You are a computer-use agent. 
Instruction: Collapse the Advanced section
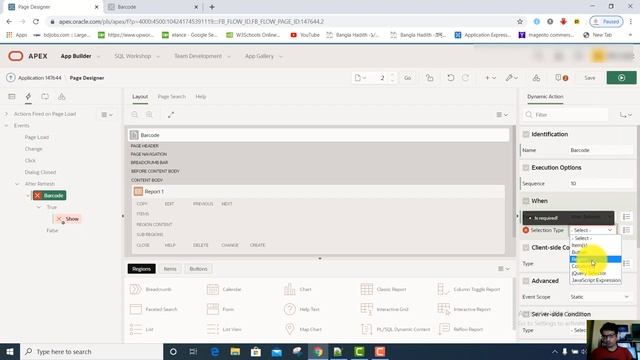[x=526, y=281]
